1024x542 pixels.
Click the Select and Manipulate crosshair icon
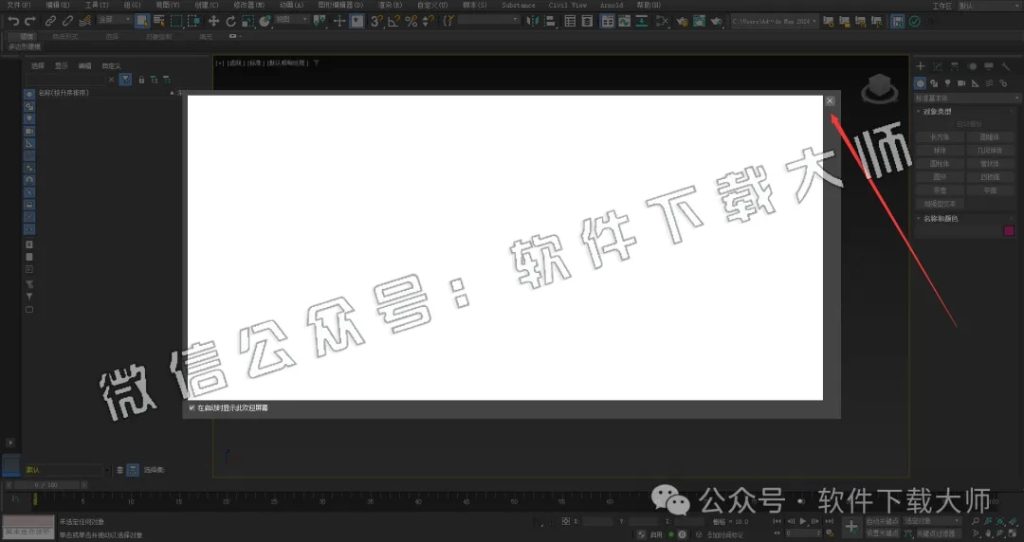(339, 22)
